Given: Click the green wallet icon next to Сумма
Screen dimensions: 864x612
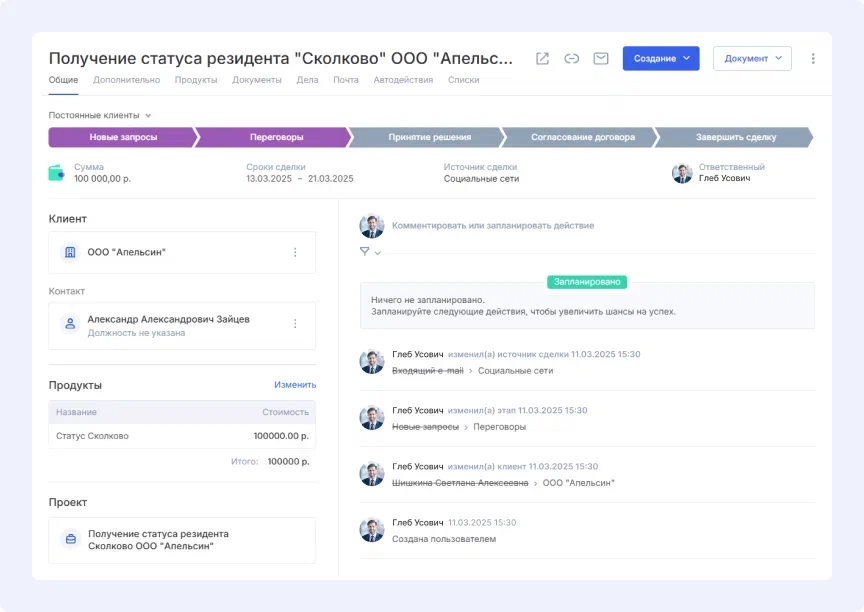Looking at the screenshot, I should [57, 174].
